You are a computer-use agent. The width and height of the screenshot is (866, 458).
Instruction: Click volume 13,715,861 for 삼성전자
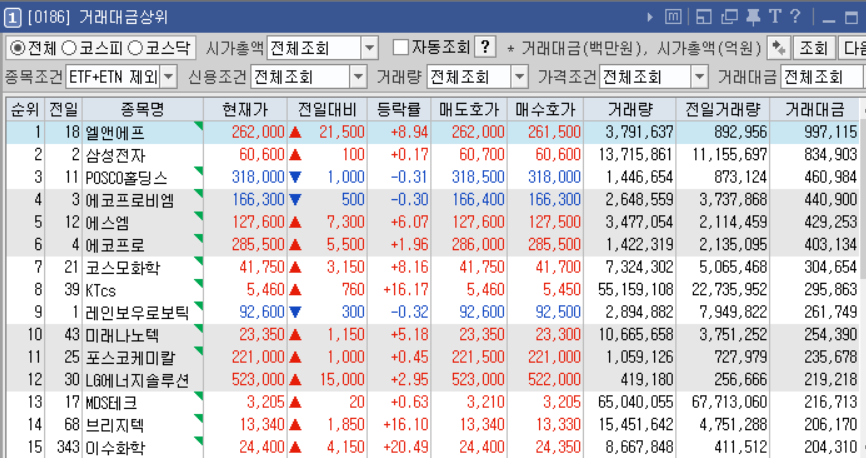636,155
